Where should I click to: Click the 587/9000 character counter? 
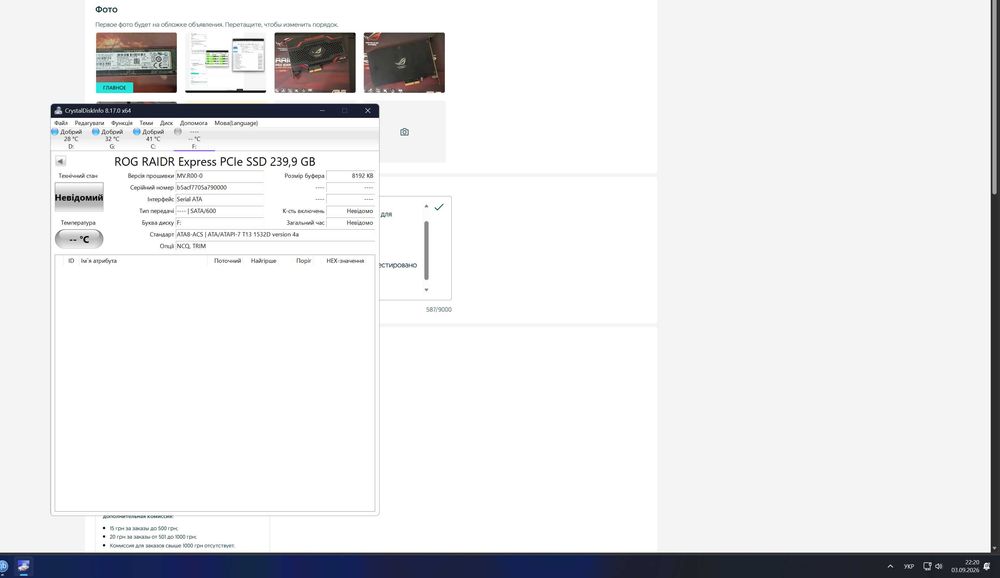[439, 309]
